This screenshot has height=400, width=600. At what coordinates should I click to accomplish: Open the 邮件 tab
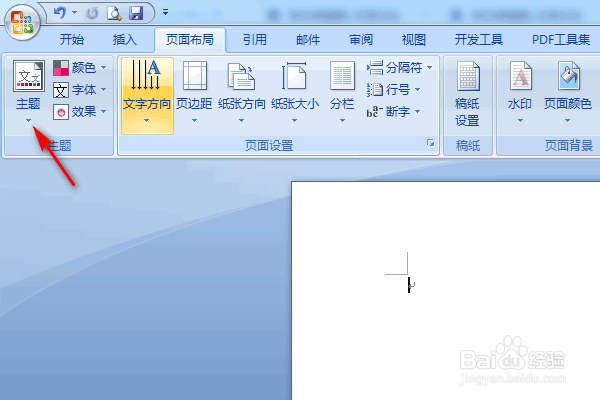click(308, 39)
